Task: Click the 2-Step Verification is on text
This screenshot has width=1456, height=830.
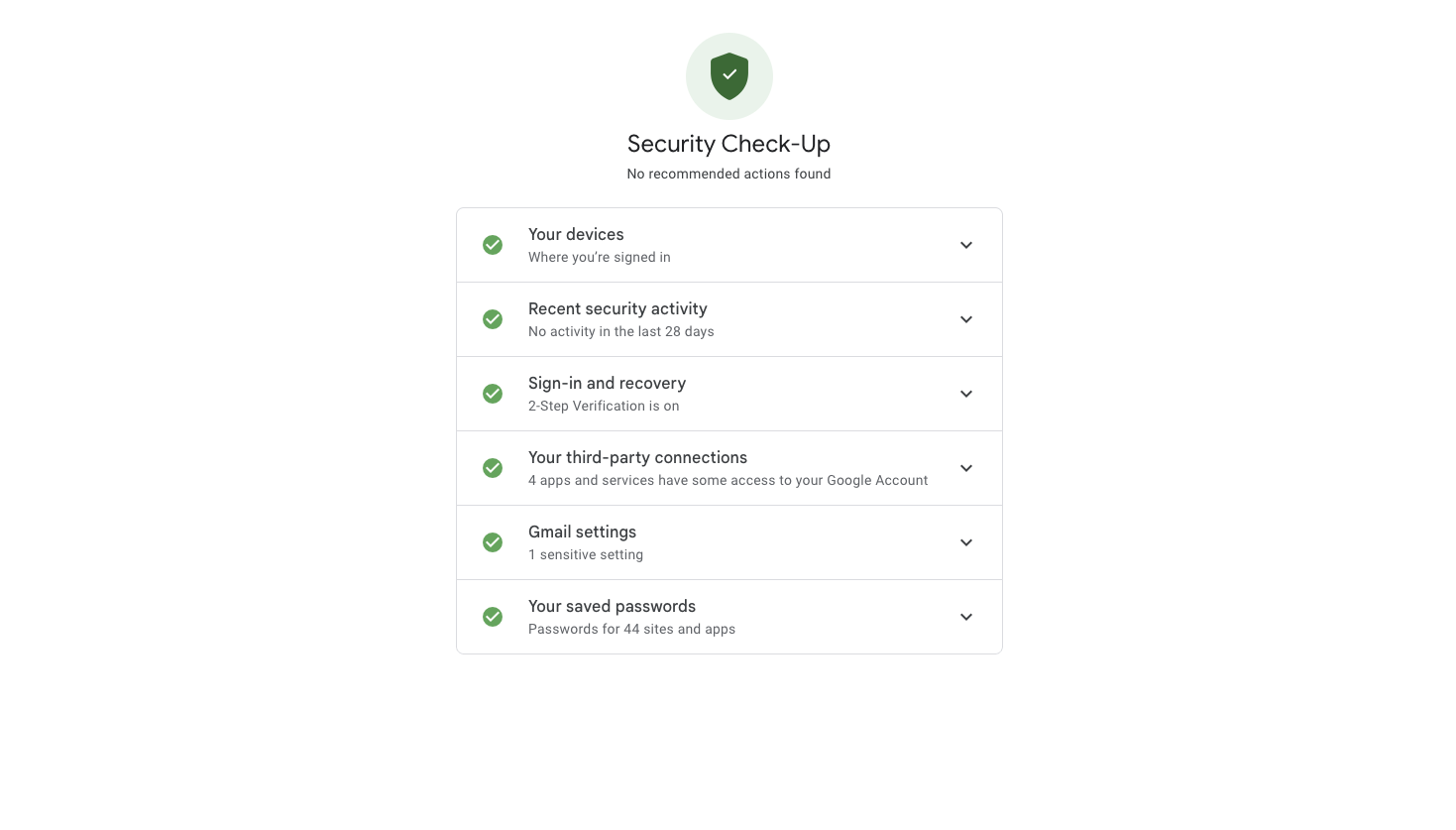Action: pos(604,406)
